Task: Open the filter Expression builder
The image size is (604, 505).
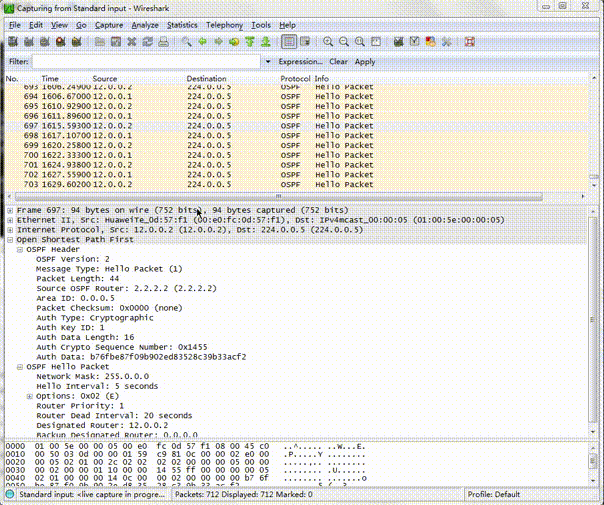Action: click(300, 62)
